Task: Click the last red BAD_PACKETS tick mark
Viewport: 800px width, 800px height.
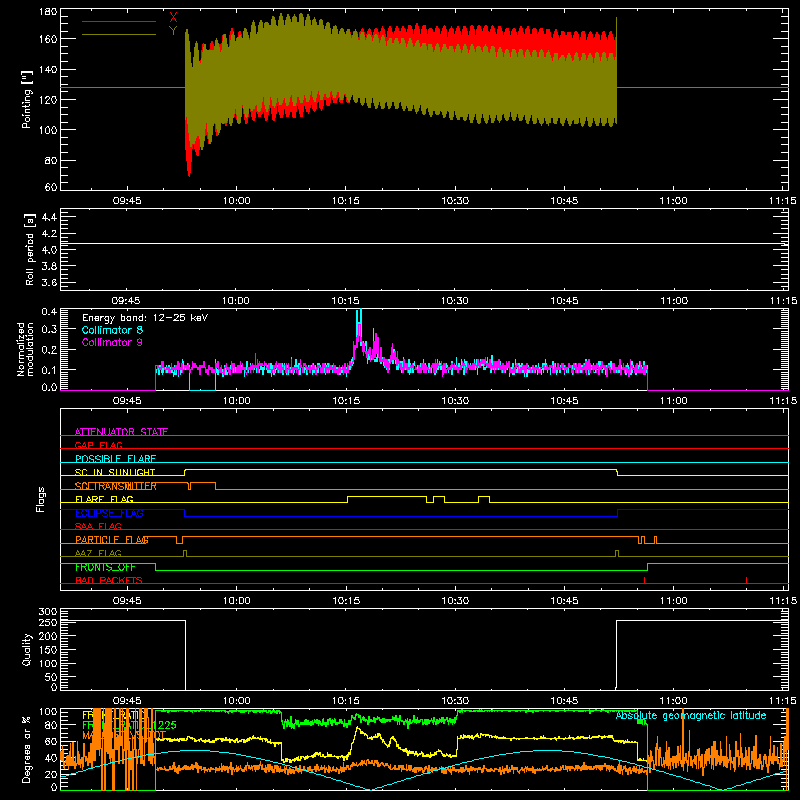Action: [746, 580]
